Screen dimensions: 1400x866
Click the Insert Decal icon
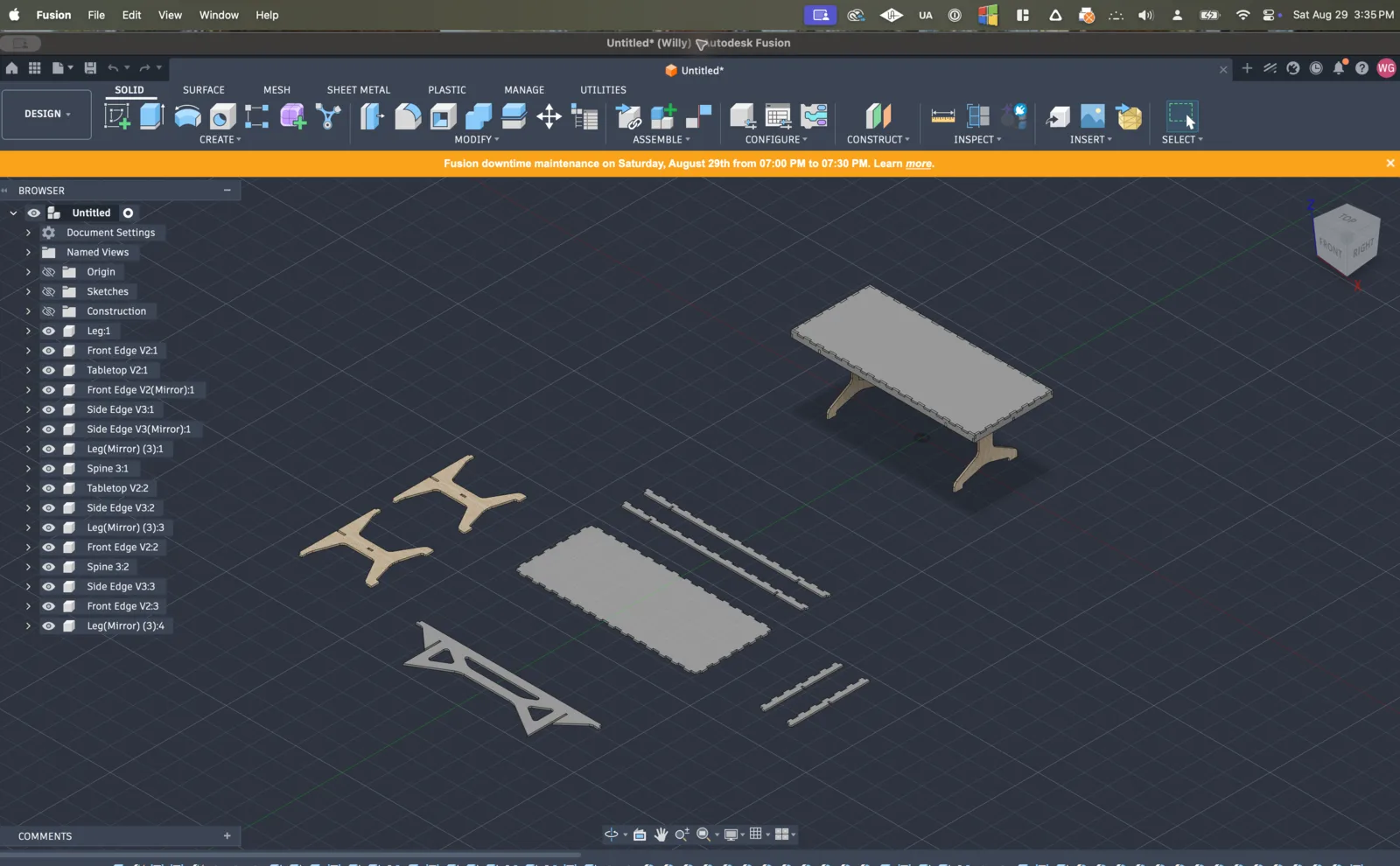click(x=1093, y=116)
